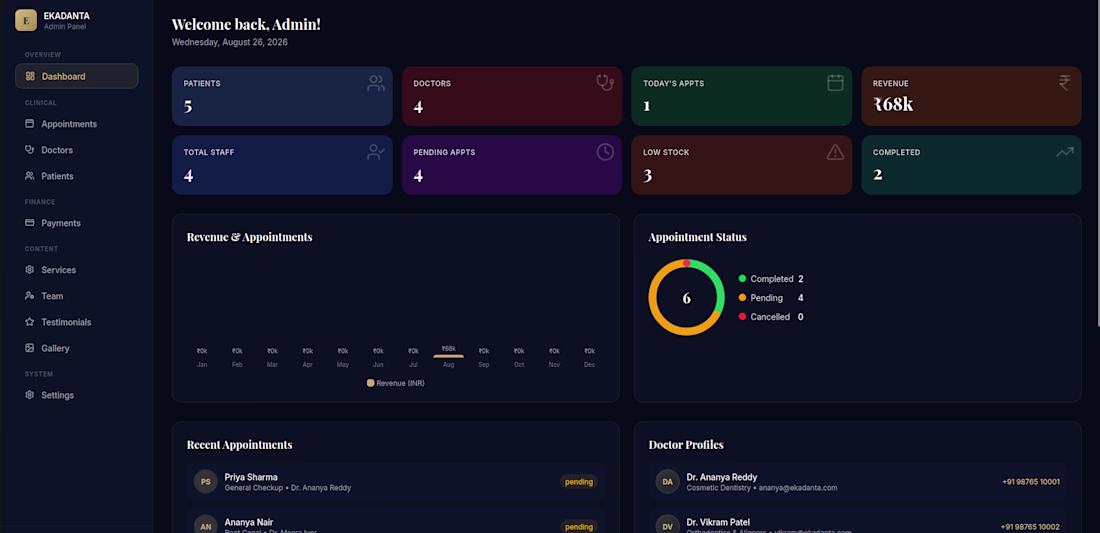Click the Revenue & Appointments heading
The height and width of the screenshot is (533, 1100).
(250, 237)
